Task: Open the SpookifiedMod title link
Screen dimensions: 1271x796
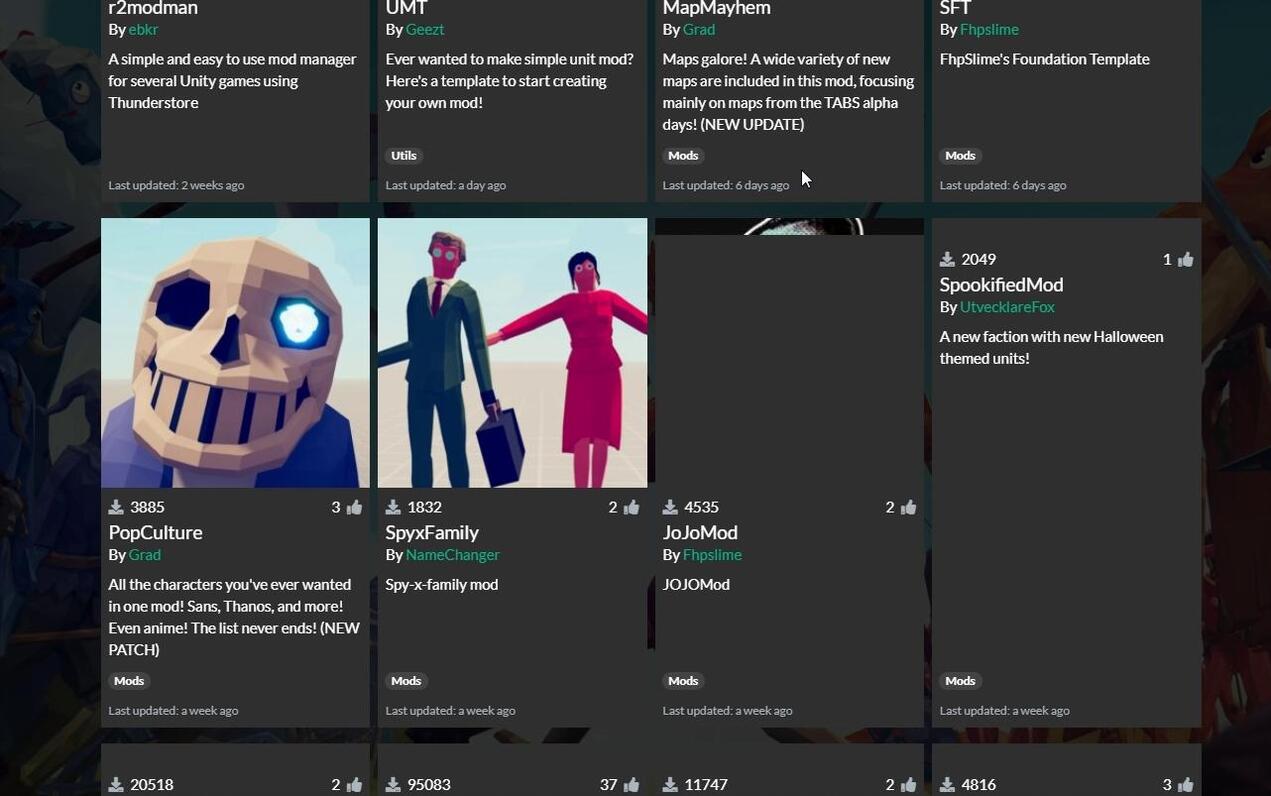Action: tap(1001, 284)
